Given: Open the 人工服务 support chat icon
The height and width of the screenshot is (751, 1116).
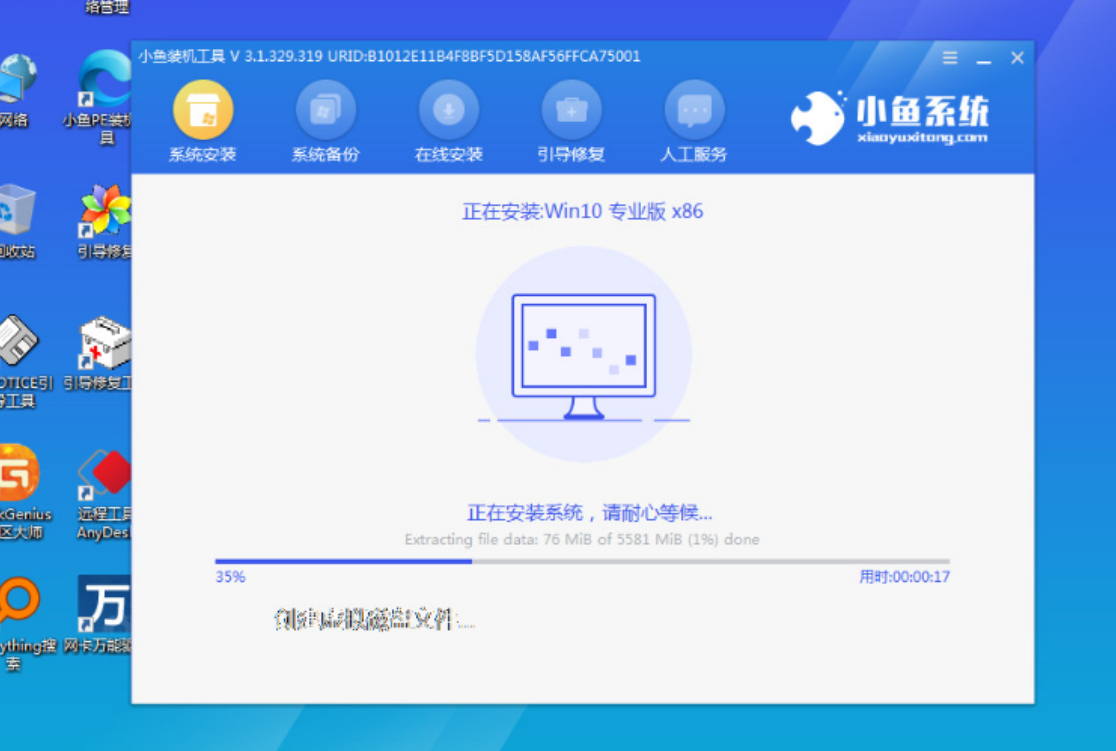Looking at the screenshot, I should [694, 110].
